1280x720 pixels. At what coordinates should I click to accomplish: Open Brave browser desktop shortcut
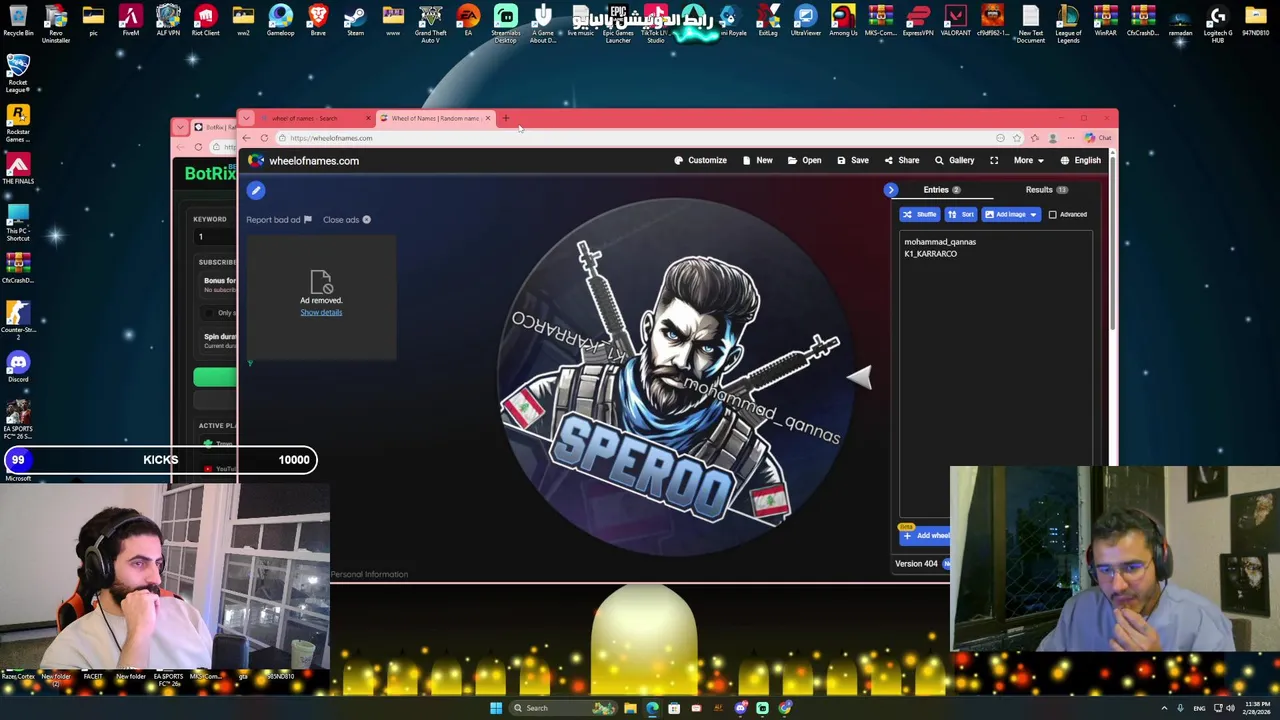coord(318,21)
